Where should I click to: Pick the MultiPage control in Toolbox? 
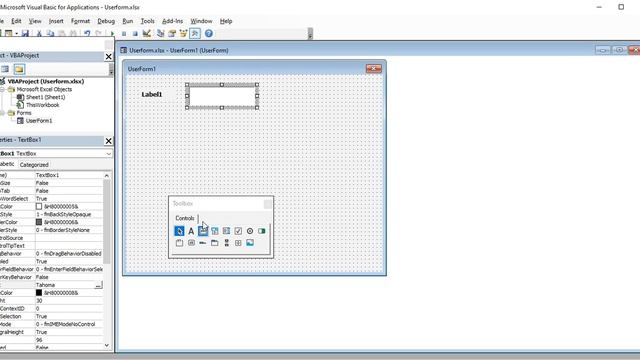215,243
